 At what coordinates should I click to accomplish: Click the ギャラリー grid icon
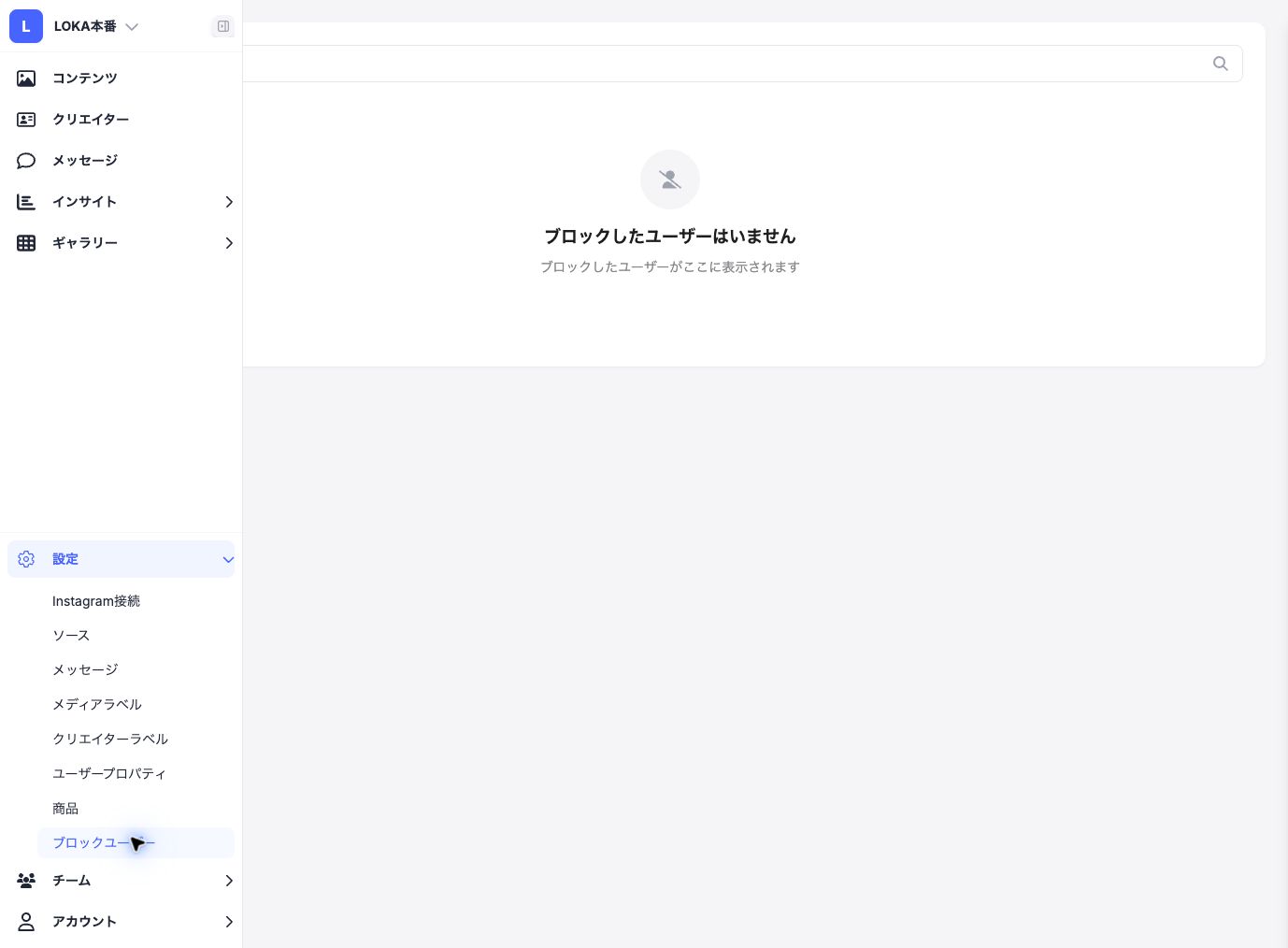(x=26, y=243)
